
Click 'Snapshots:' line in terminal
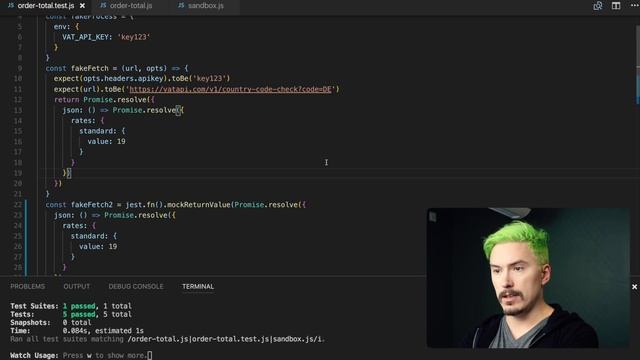click(x=51, y=322)
